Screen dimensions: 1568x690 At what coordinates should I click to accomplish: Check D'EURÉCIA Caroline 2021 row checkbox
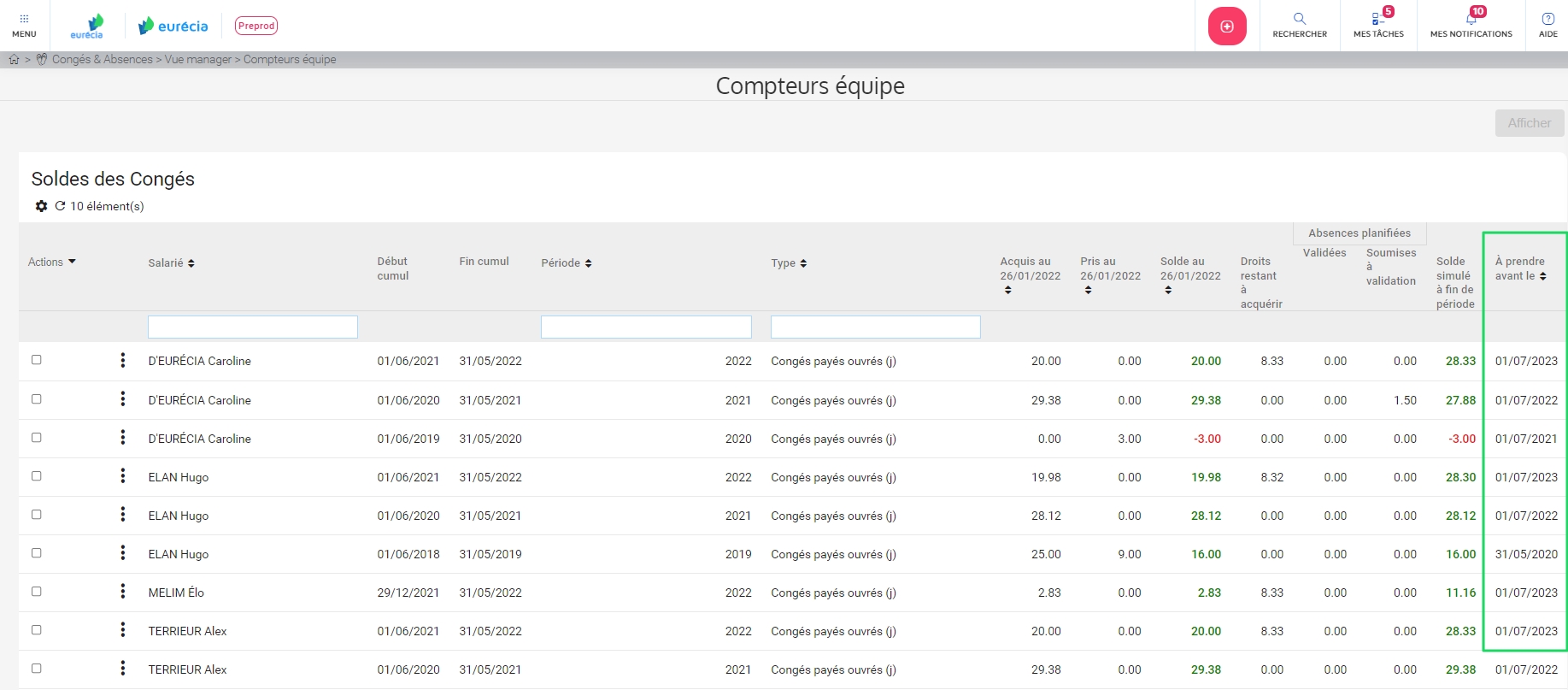37,399
